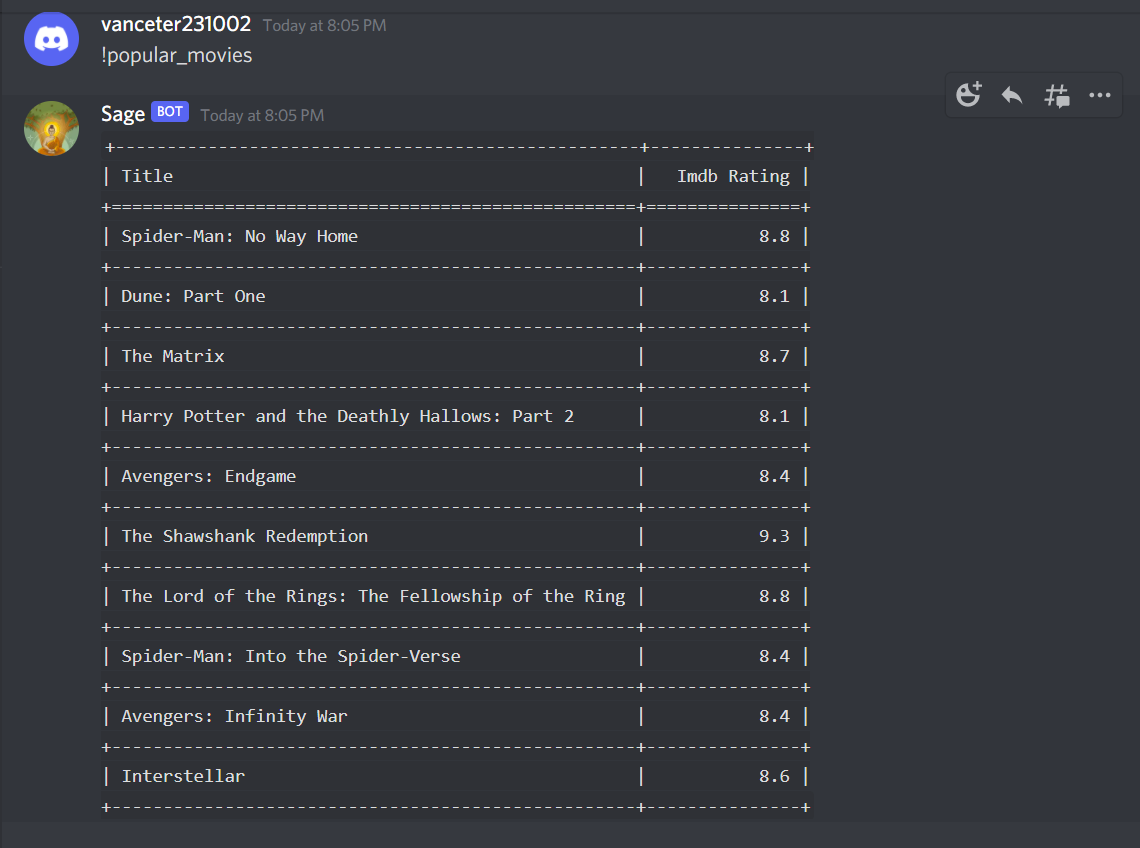Screen dimensions: 1140x848
Task: Click Spider-Man: Into the Spider-Verse title
Action: 291,657
